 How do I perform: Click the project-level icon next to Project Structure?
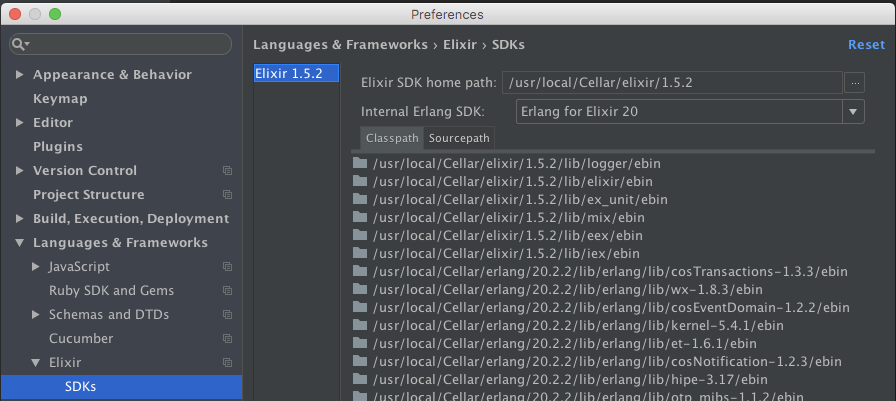point(227,195)
